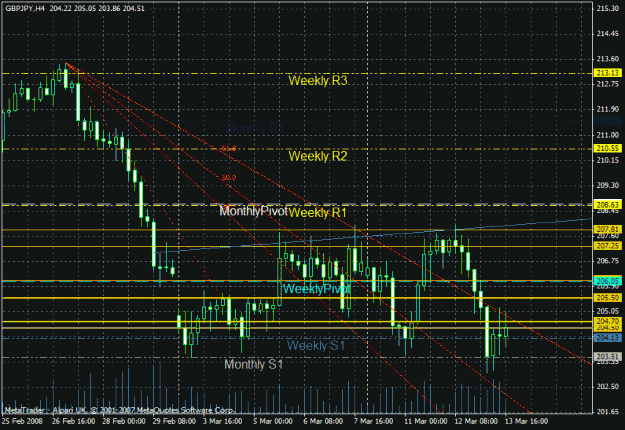Viewport: 625px width, 430px height.
Task: Select the Weekly S1 label
Action: pyautogui.click(x=316, y=345)
